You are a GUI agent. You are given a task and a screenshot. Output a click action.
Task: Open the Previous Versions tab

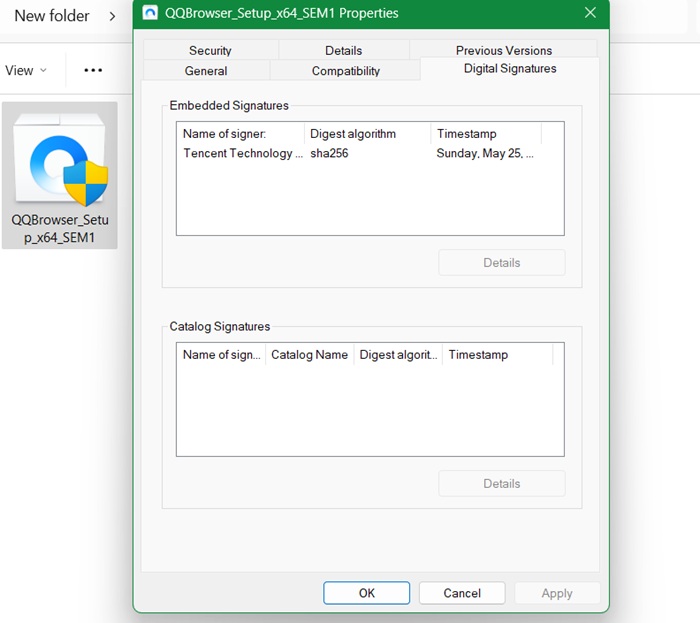pyautogui.click(x=504, y=49)
